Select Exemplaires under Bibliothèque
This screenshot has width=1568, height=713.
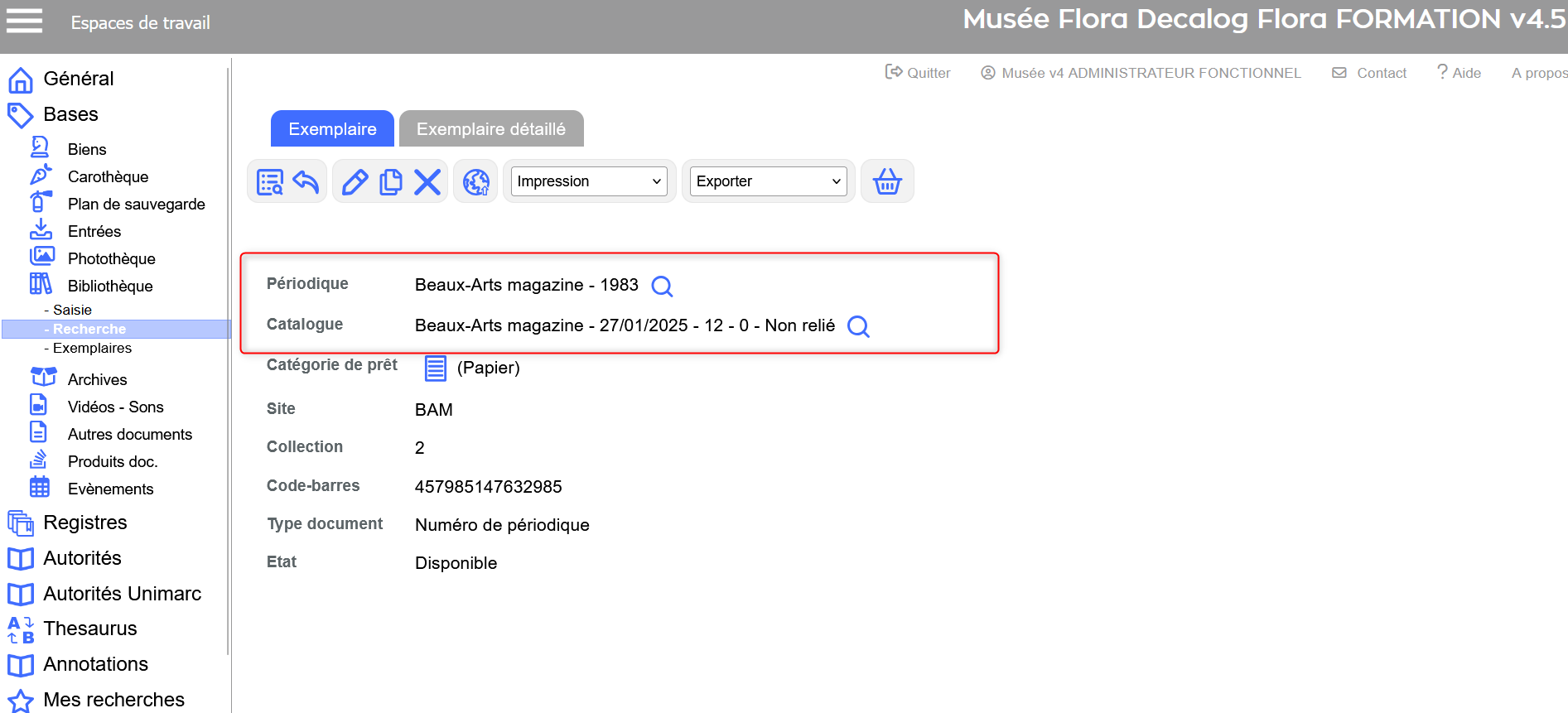coord(92,349)
